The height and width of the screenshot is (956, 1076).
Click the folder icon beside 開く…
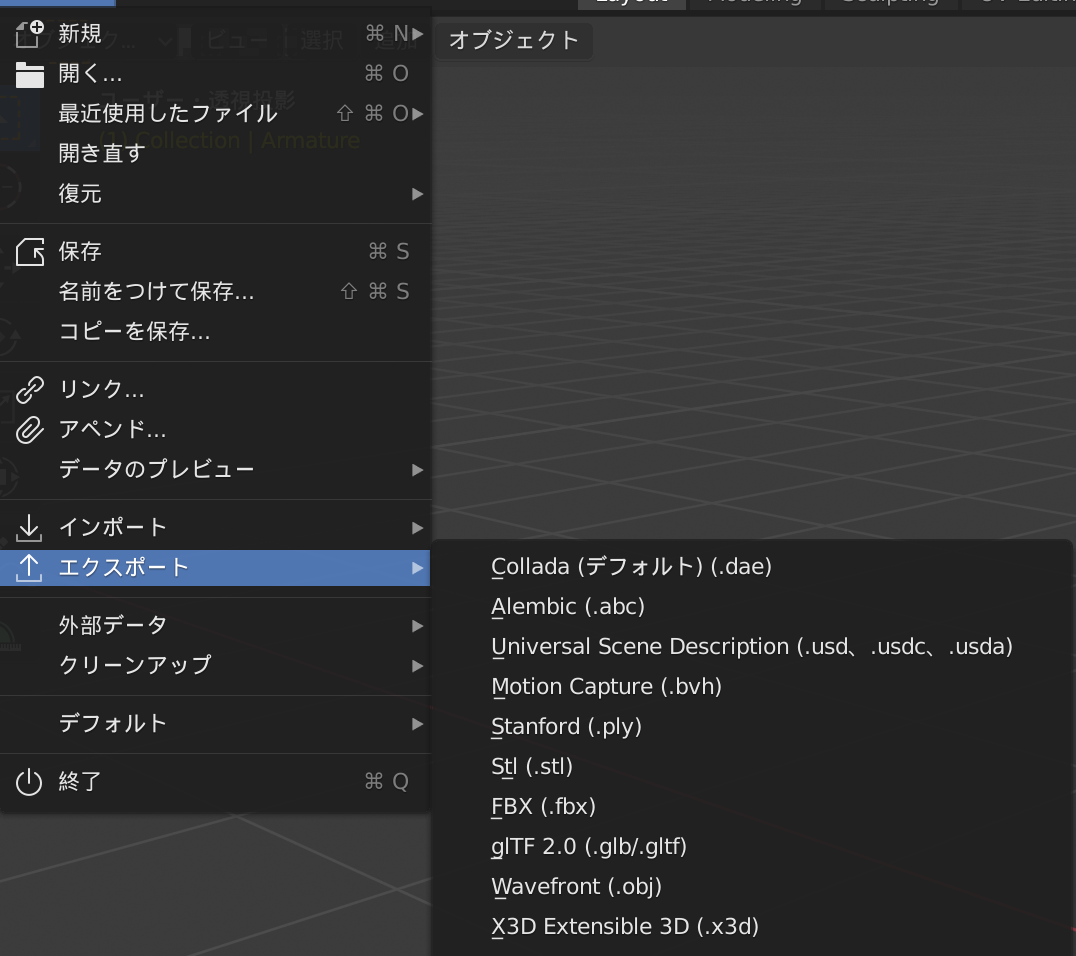pos(30,74)
